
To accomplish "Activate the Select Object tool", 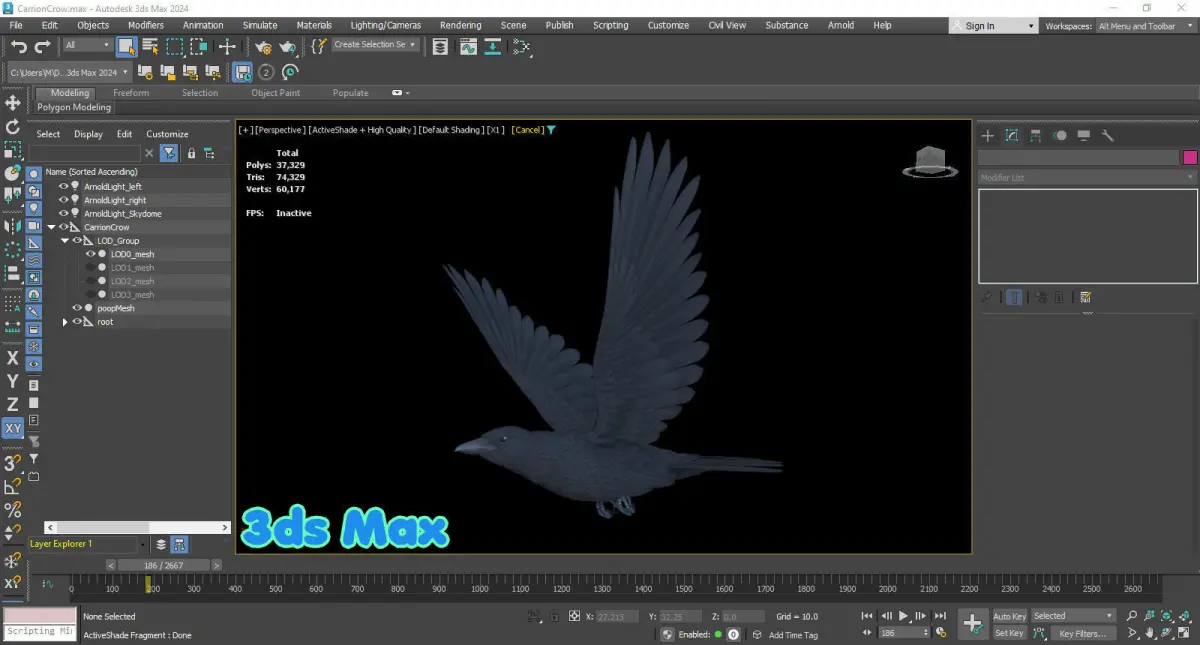I will [126, 45].
